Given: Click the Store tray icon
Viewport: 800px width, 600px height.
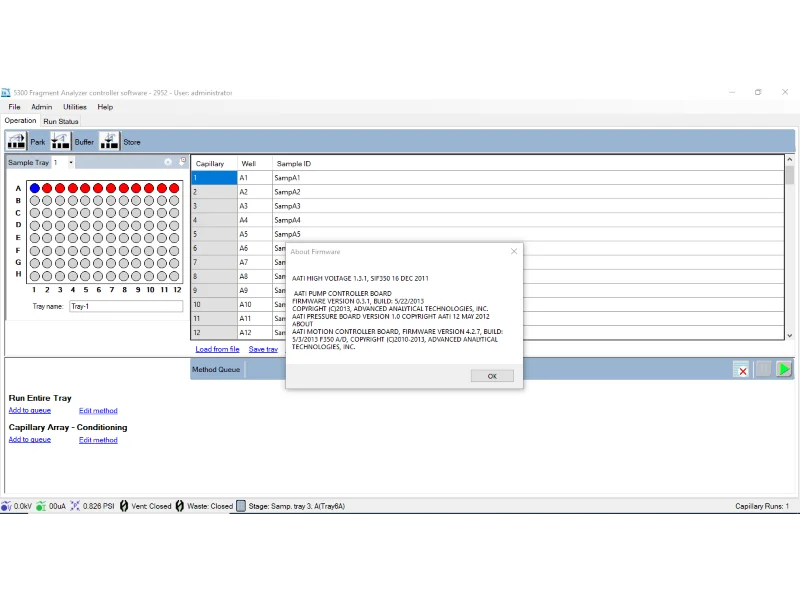Looking at the screenshot, I should point(109,142).
